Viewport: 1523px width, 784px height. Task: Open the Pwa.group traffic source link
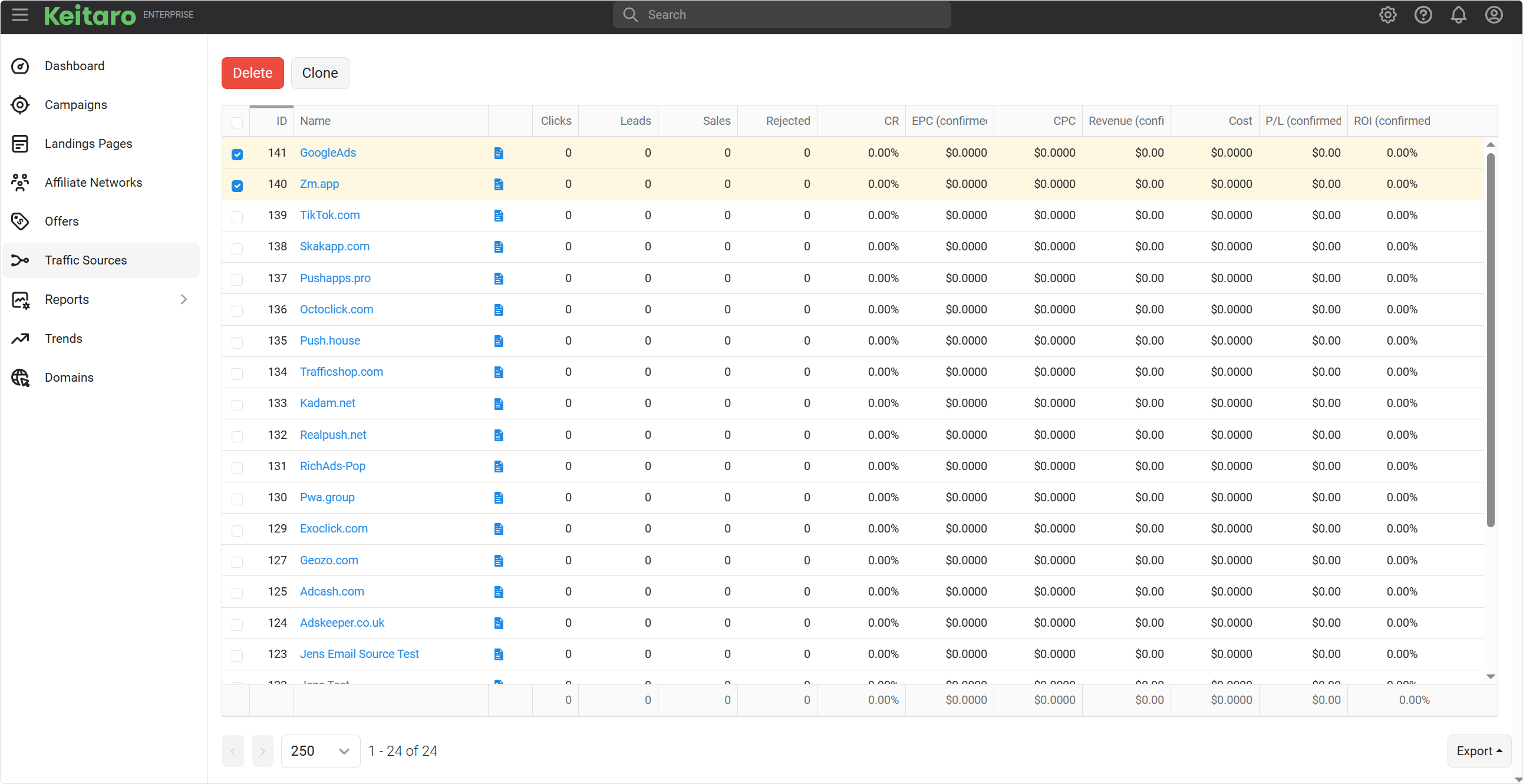tap(327, 498)
